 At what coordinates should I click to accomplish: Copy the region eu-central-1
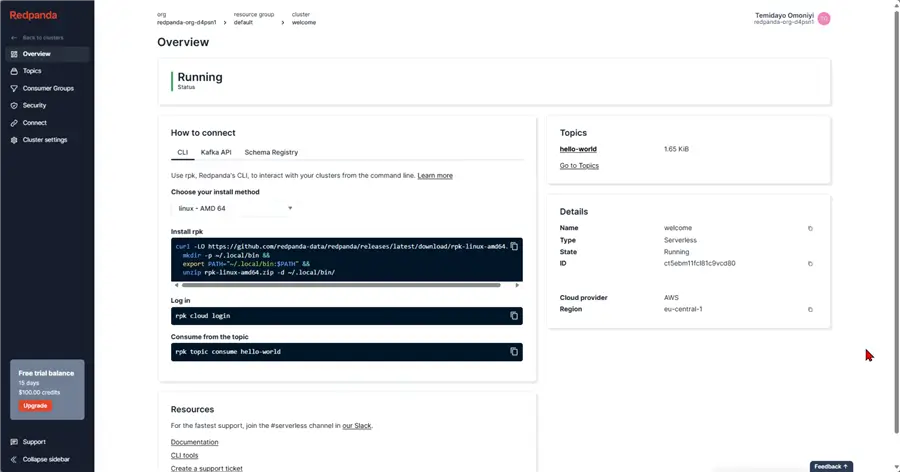pyautogui.click(x=810, y=309)
